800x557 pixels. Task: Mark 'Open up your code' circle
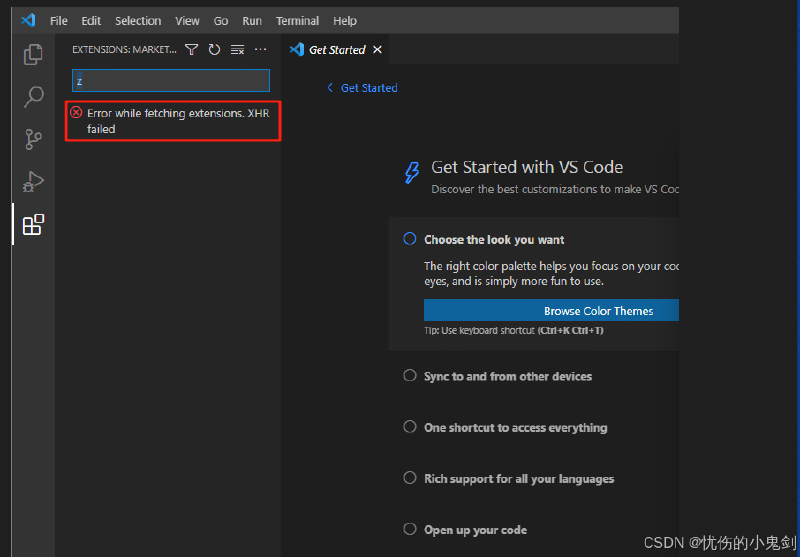(410, 529)
